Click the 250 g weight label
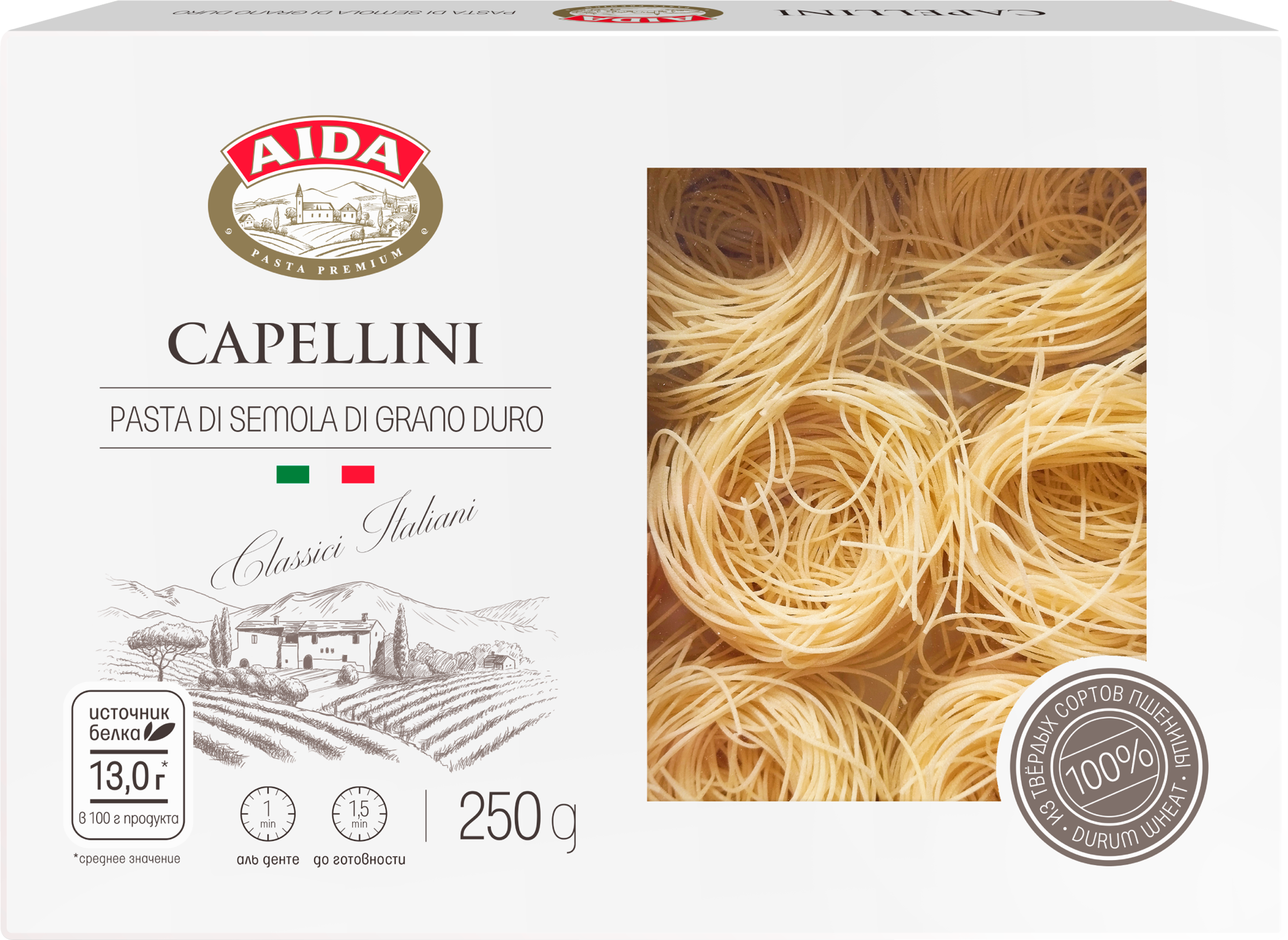The height and width of the screenshot is (940, 1288). 517,820
